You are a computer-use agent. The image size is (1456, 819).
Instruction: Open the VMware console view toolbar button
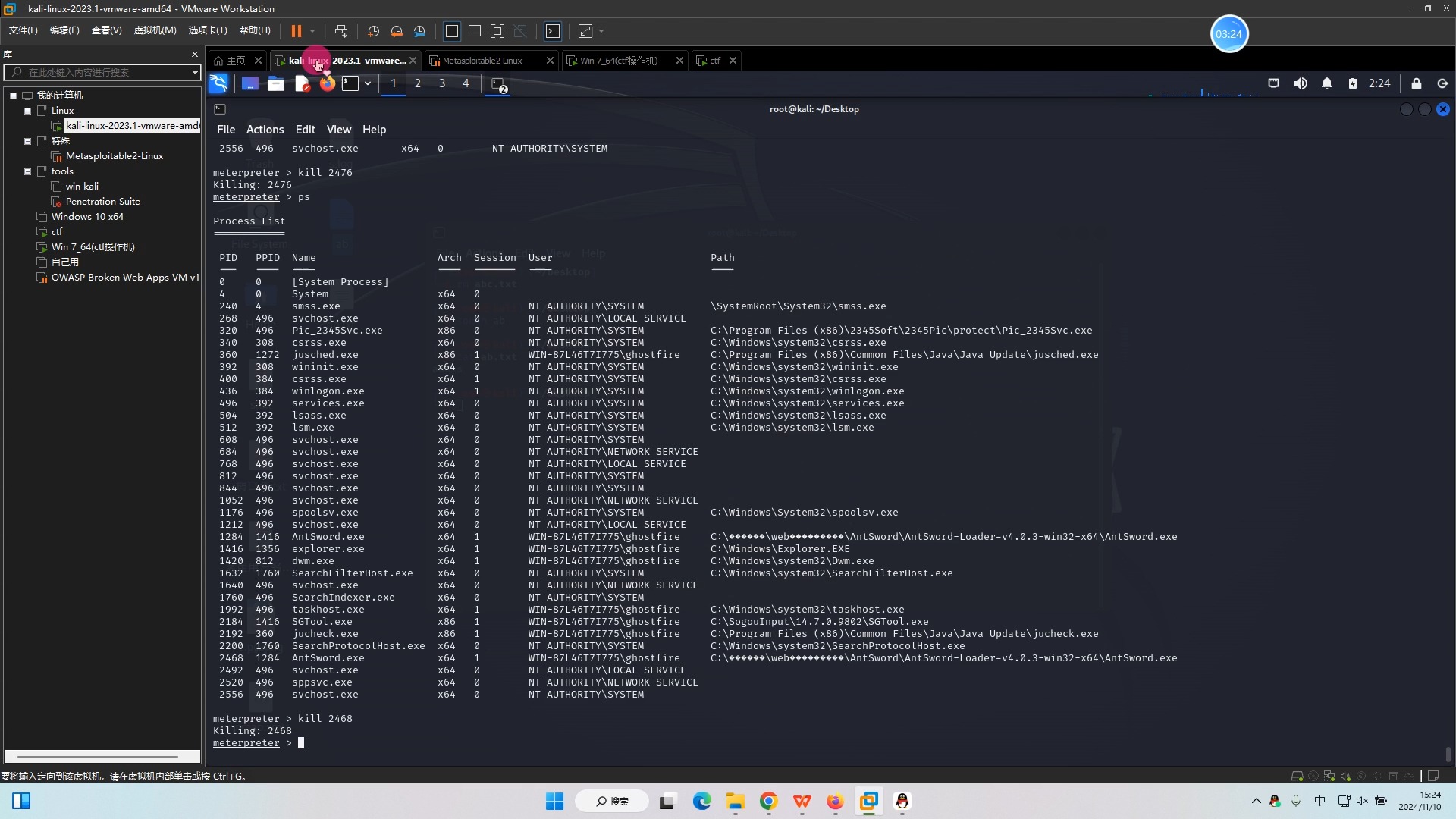point(553,31)
